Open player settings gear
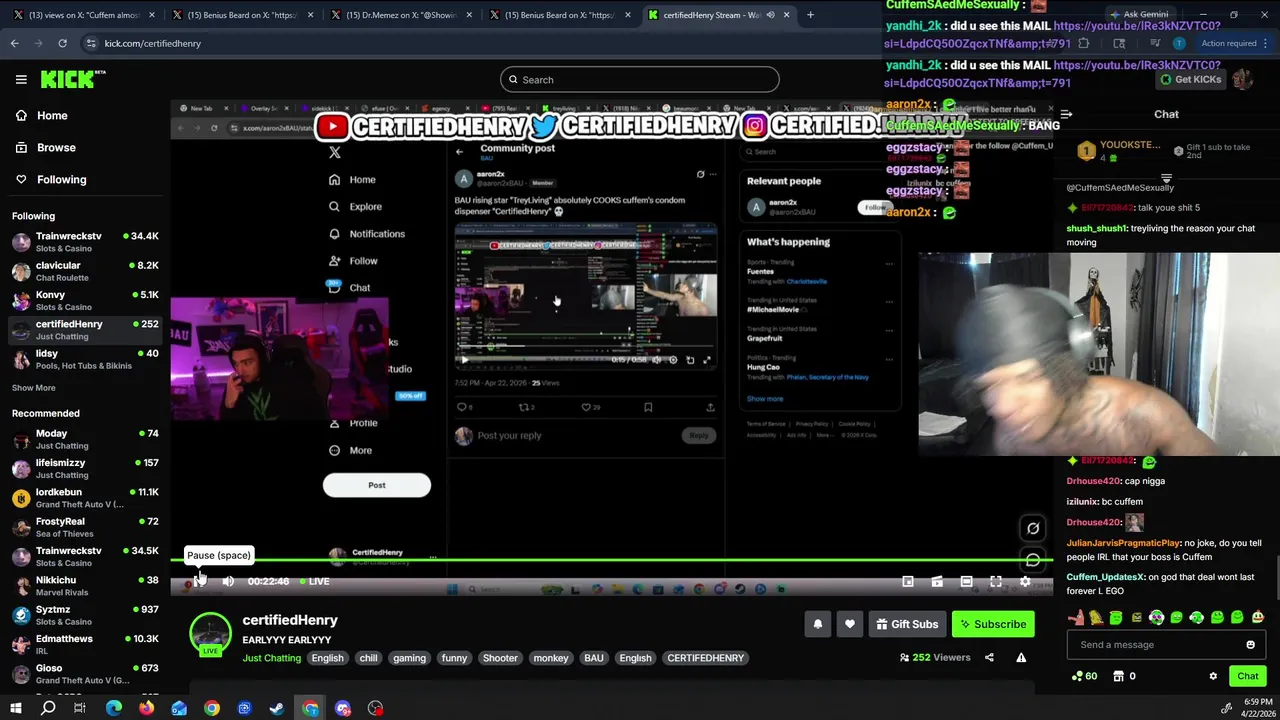Screen dimensions: 1280x720 1025,581
